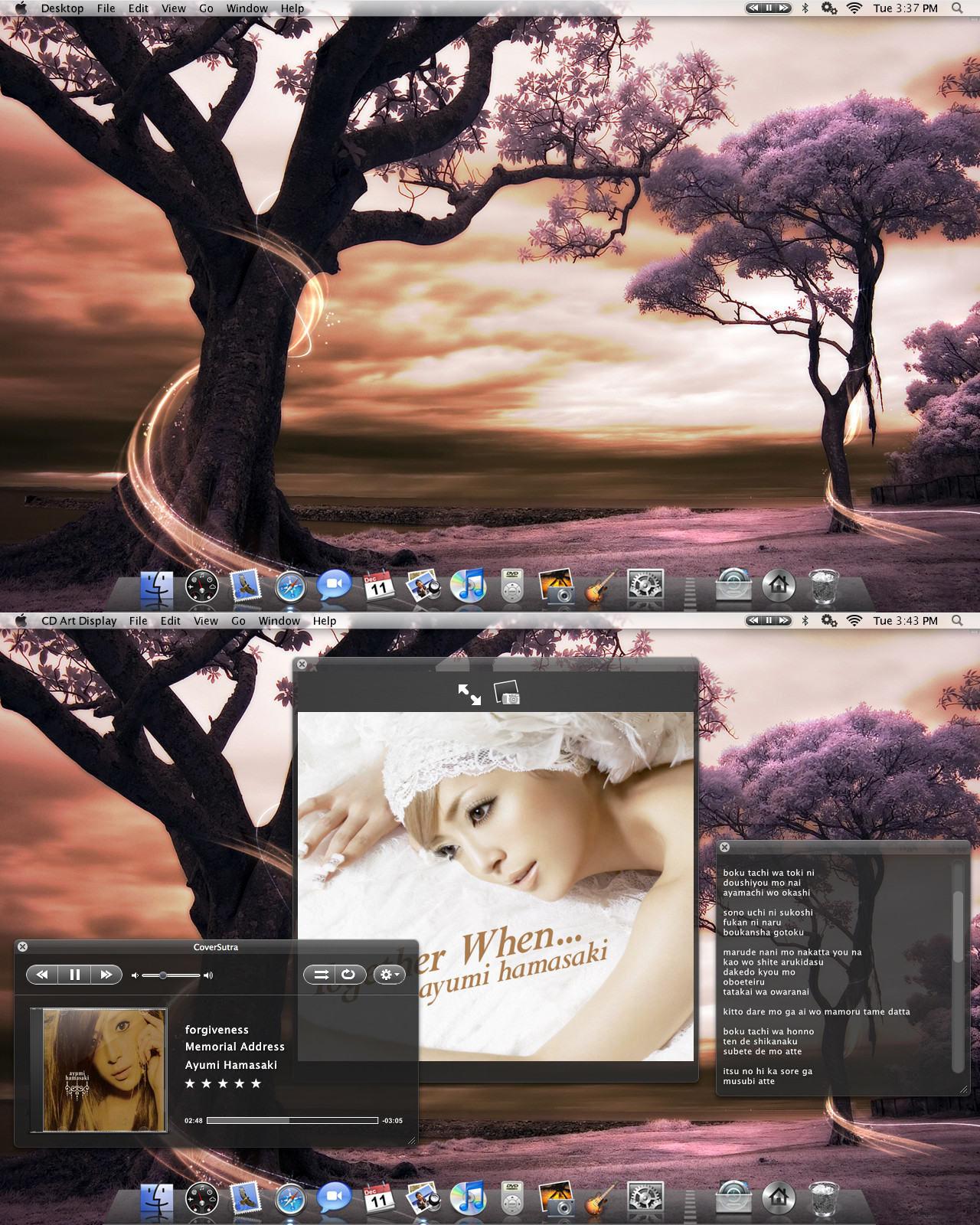Skip to next track in CoverSutra
Viewport: 980px width, 1225px height.
(106, 975)
